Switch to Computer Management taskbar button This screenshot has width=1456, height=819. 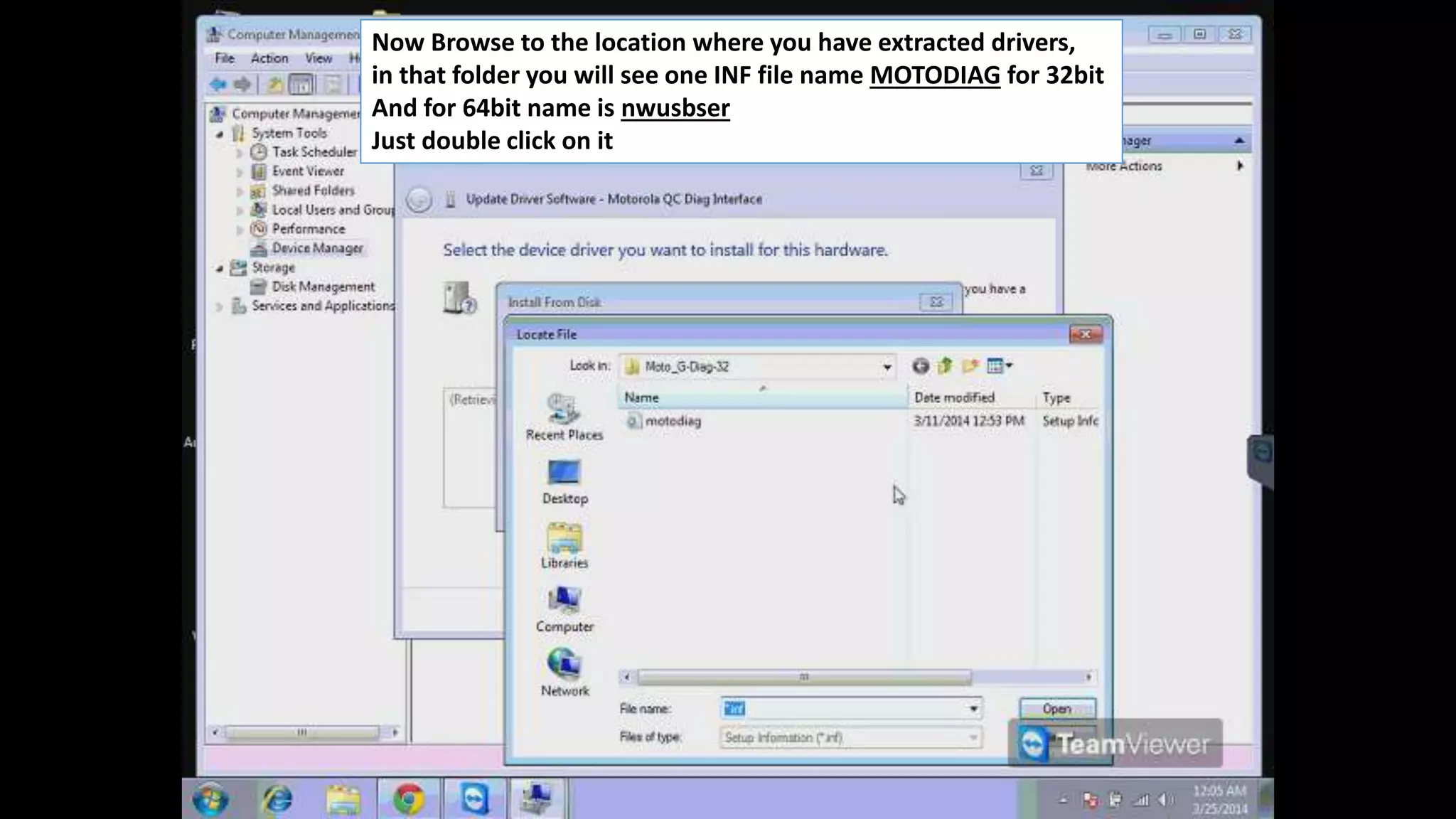point(537,799)
